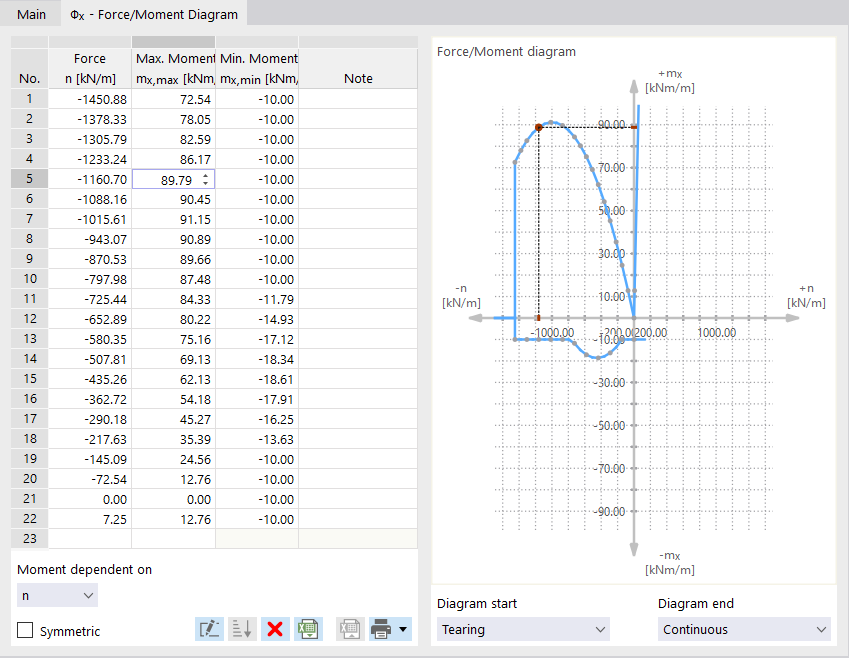Viewport: 849px width, 658px height.
Task: Select max moment cell 62.13
Action: [173, 380]
